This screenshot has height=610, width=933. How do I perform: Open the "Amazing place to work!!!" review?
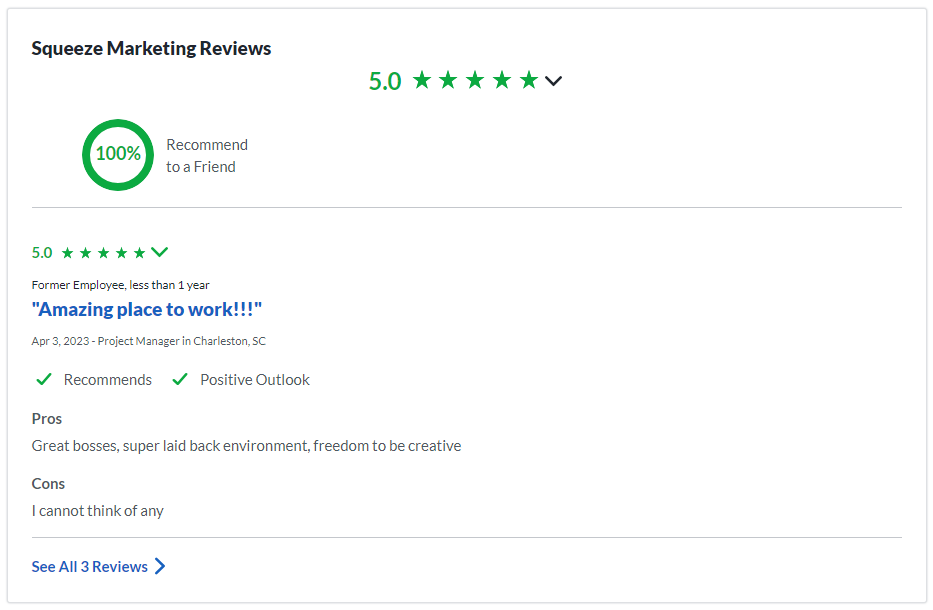point(145,309)
